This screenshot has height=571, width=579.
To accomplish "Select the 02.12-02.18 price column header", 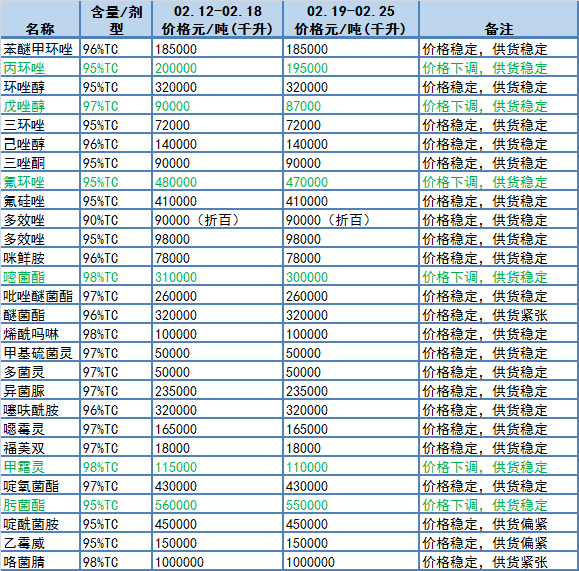I will point(217,19).
